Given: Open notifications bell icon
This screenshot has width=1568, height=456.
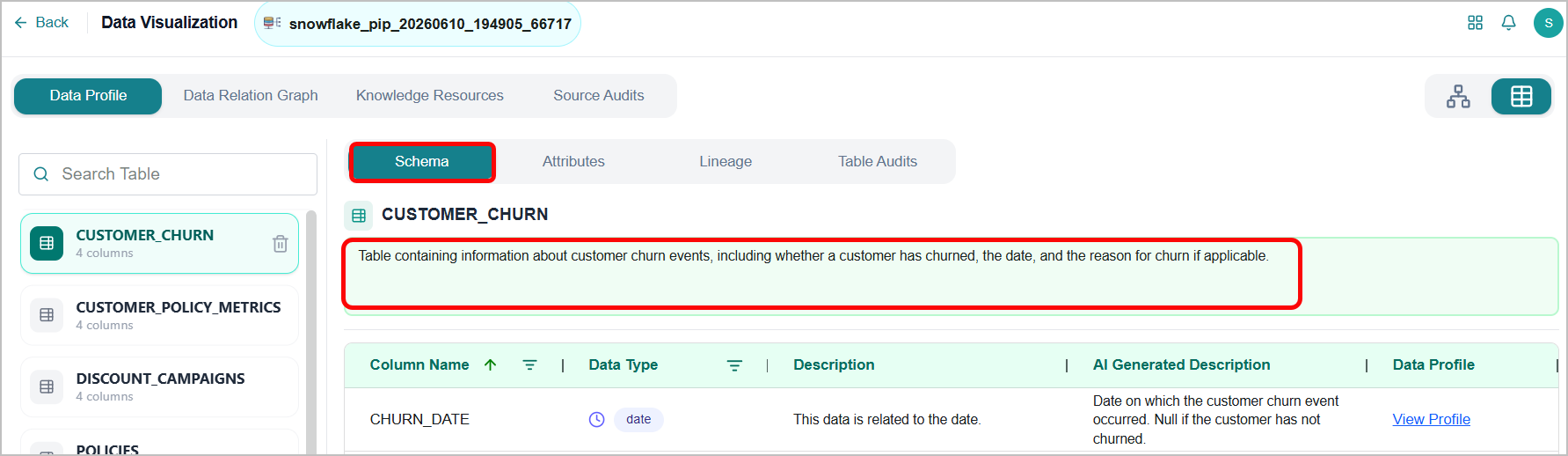Looking at the screenshot, I should pos(1509,23).
